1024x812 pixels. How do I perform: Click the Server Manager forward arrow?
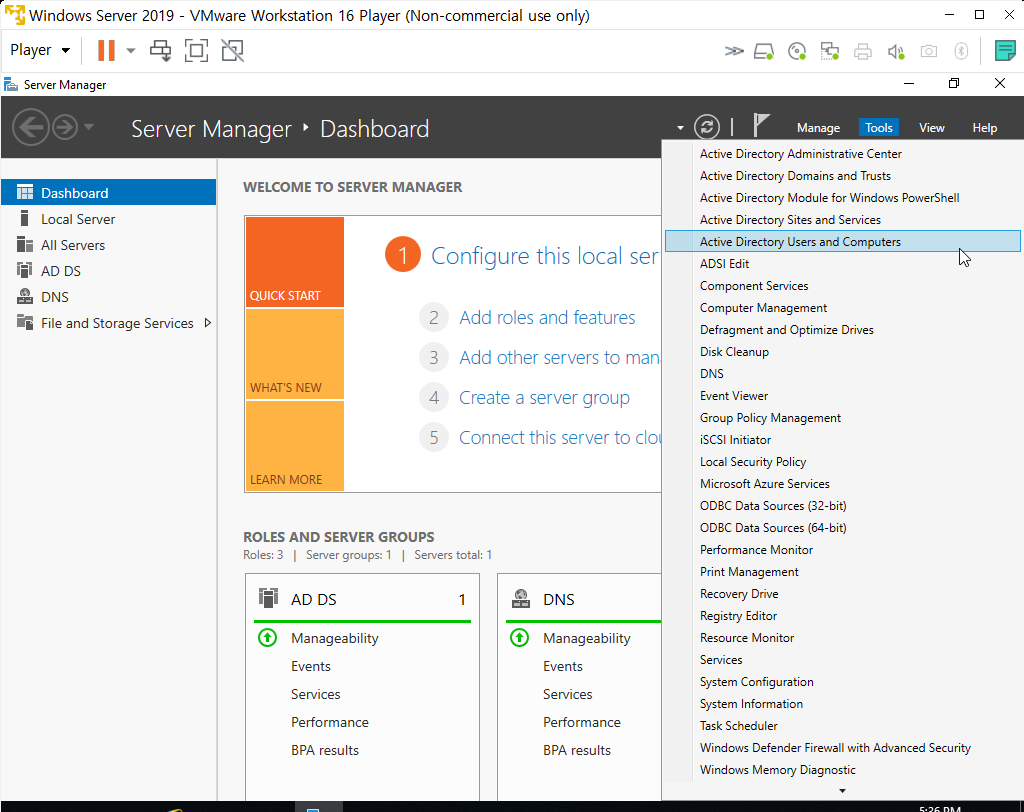[65, 127]
